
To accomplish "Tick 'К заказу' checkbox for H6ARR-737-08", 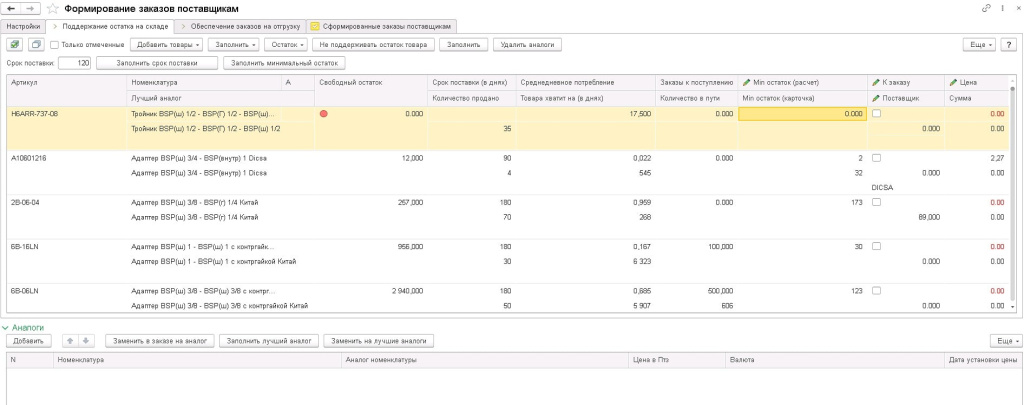I will pos(877,114).
